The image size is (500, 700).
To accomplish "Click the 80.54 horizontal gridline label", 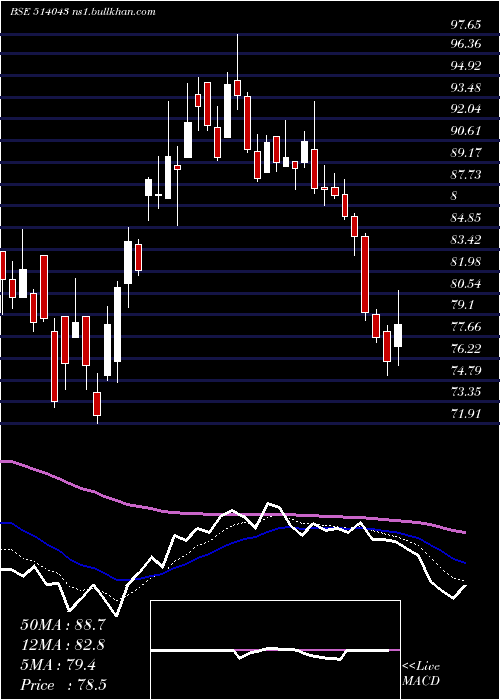I will tap(466, 283).
